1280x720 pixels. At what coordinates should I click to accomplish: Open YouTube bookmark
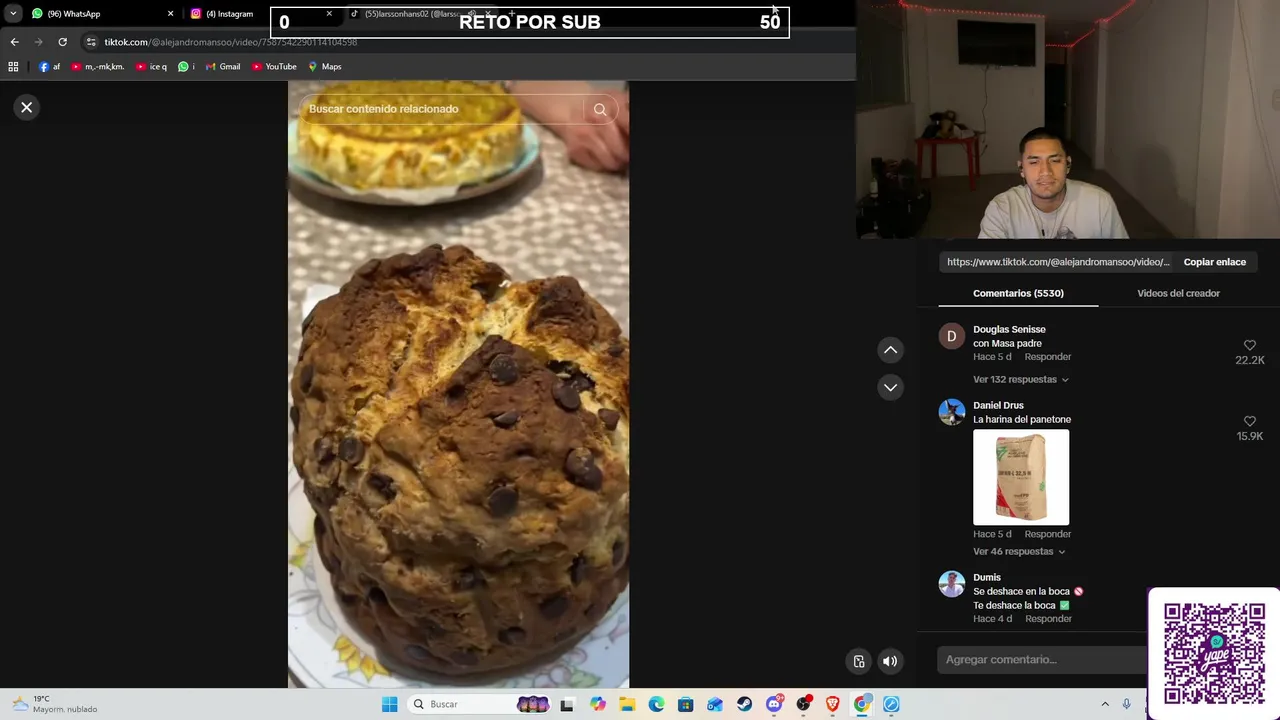(274, 67)
